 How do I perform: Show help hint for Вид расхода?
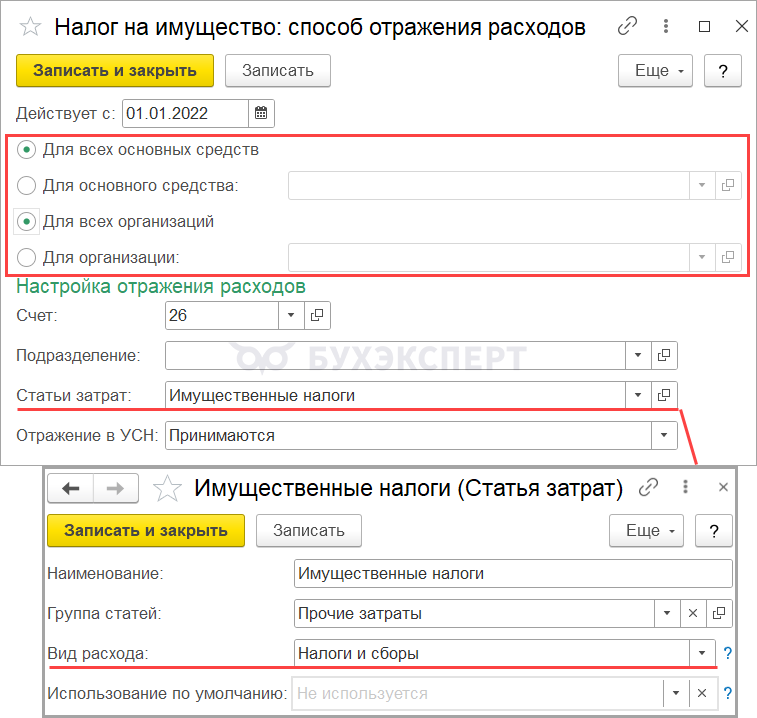728,653
